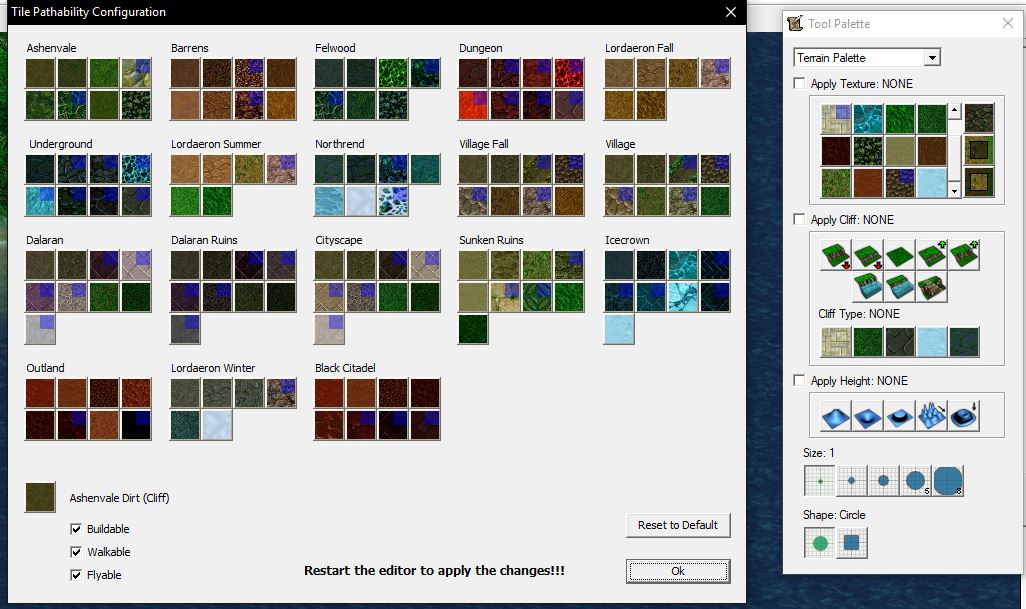This screenshot has width=1026, height=609.
Task: Select the Outland black tile with blue corner
Action: 136,425
